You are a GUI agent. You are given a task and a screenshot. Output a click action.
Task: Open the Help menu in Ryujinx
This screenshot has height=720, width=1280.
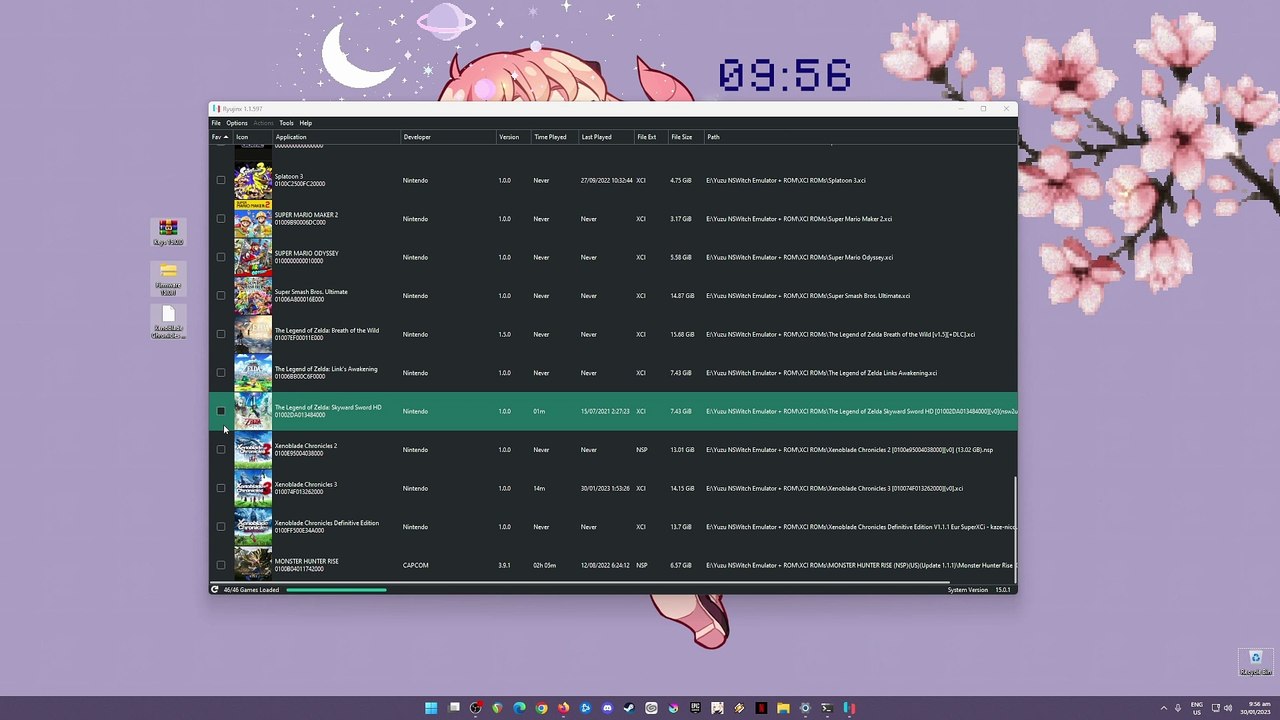306,123
